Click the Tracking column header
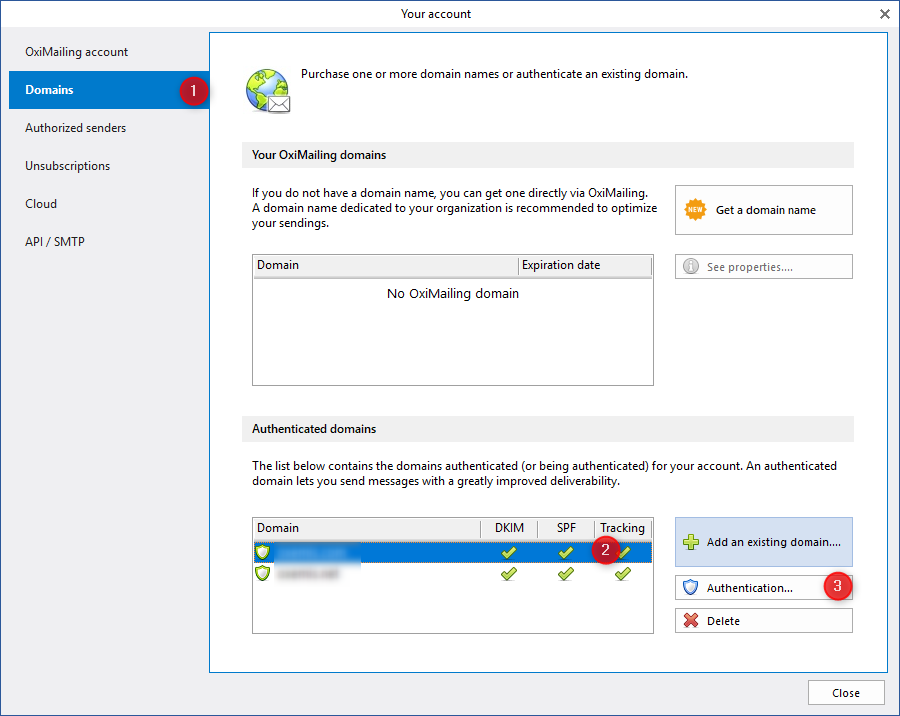 623,528
